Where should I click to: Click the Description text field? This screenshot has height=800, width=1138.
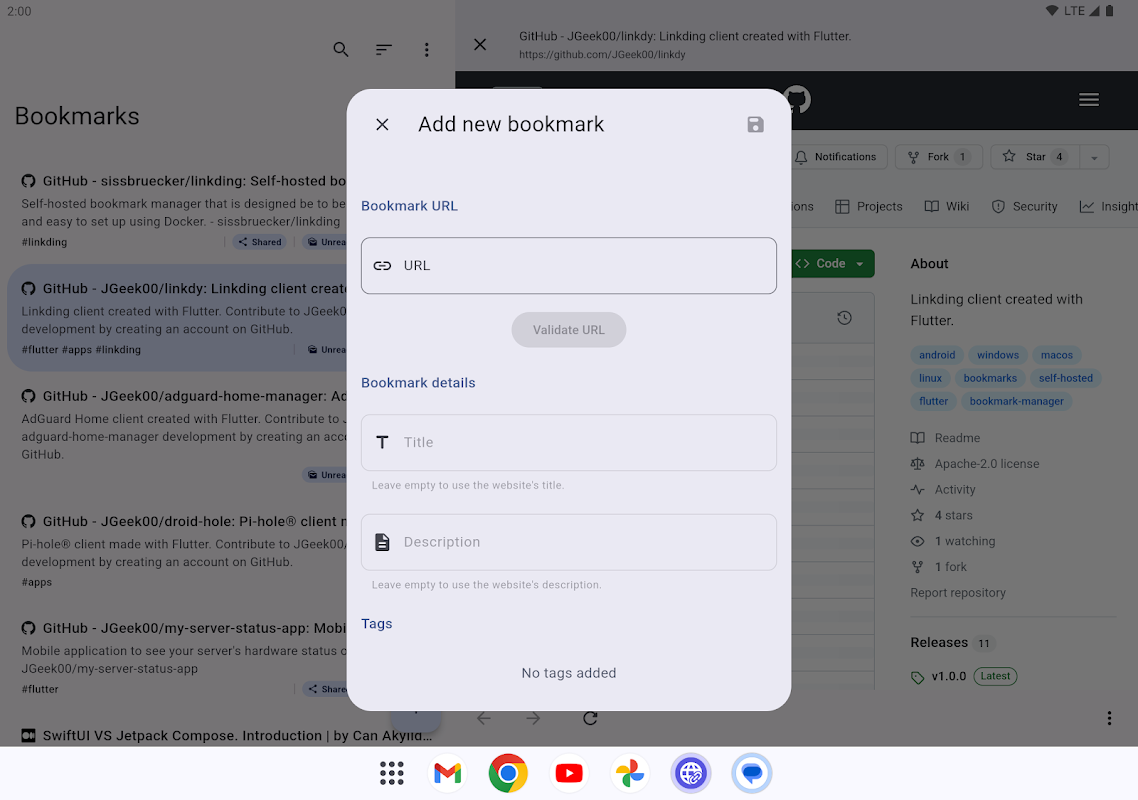point(568,542)
